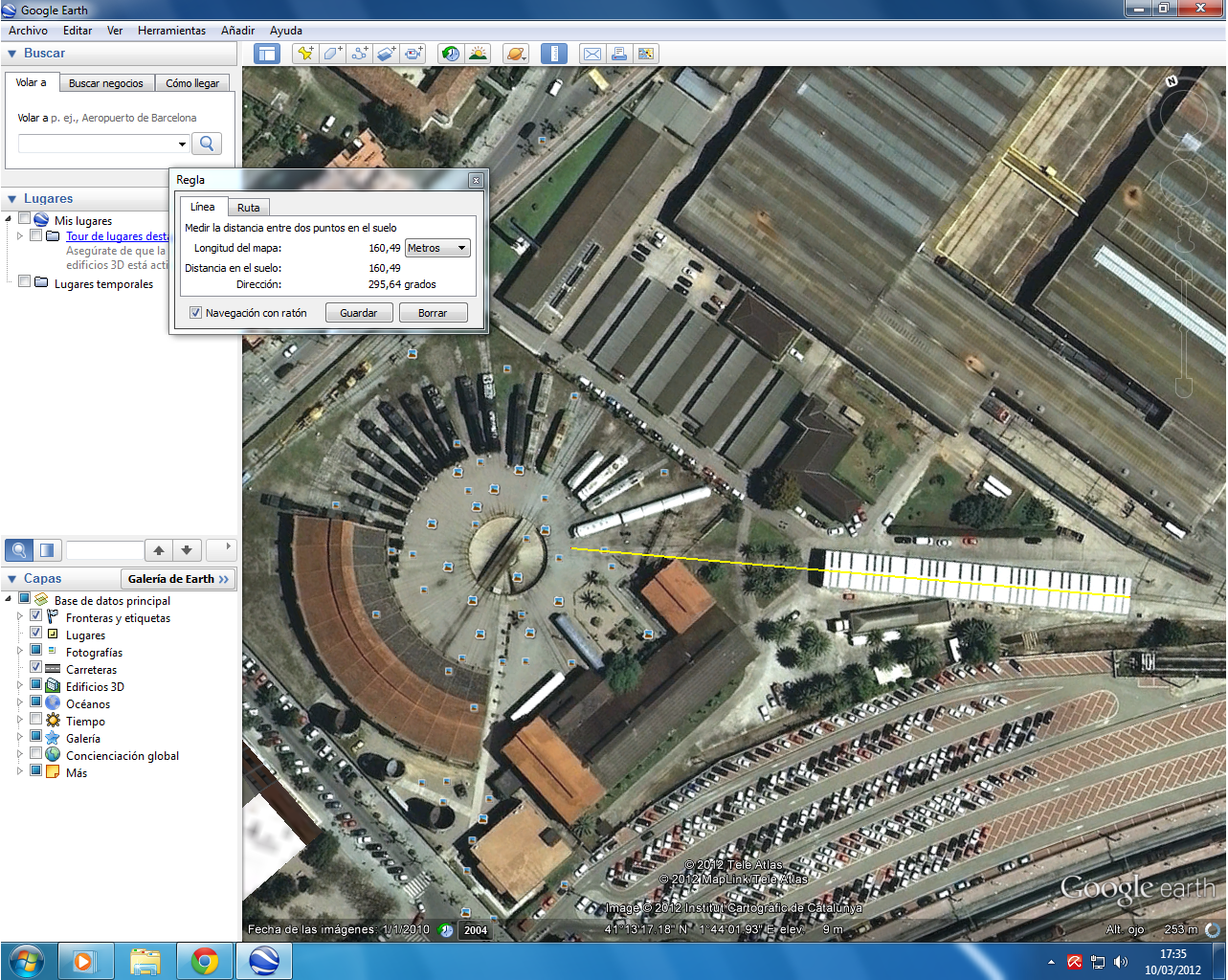Open the Herramientas menu

click(171, 31)
